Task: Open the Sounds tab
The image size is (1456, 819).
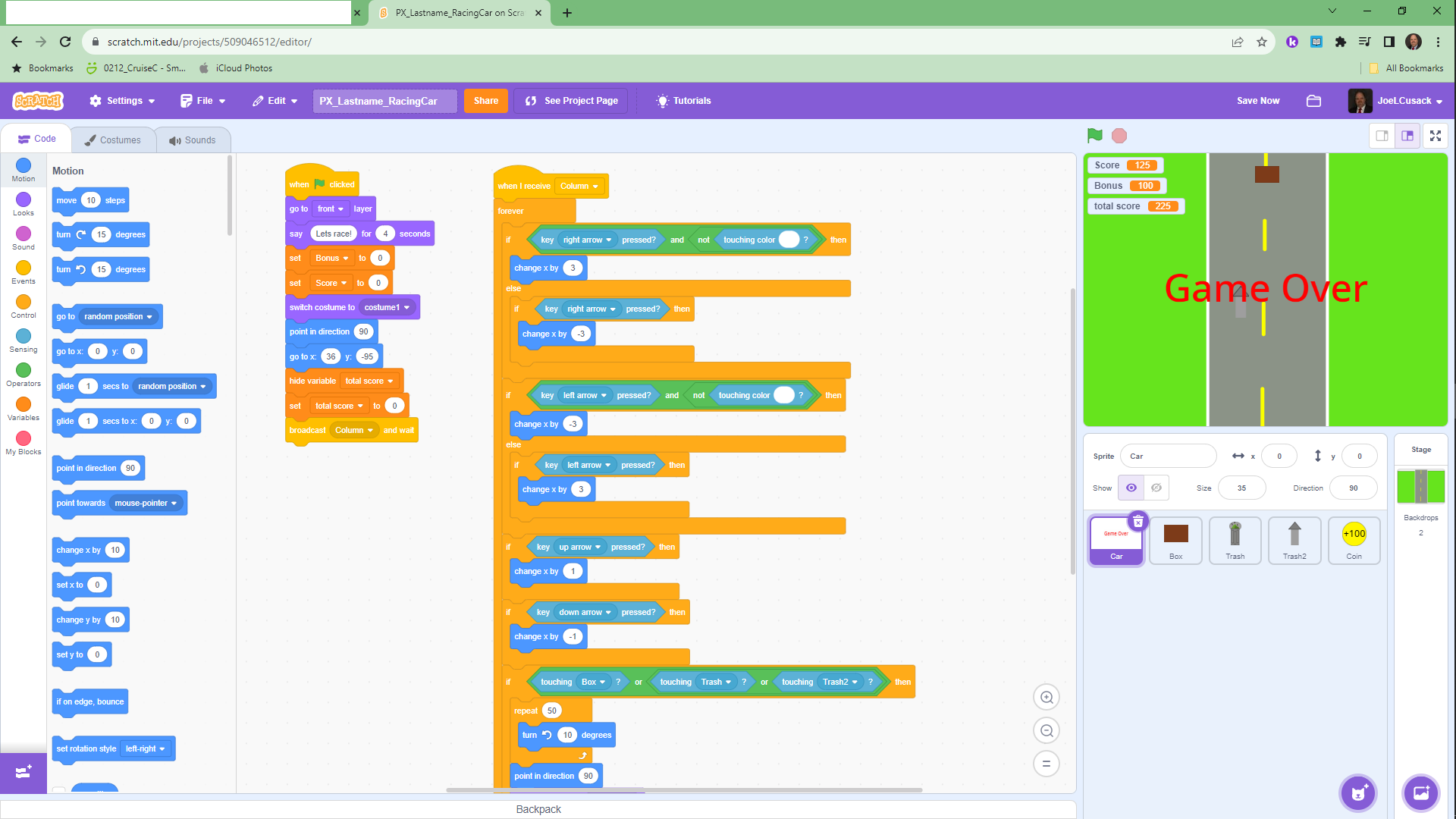Action: pos(193,140)
